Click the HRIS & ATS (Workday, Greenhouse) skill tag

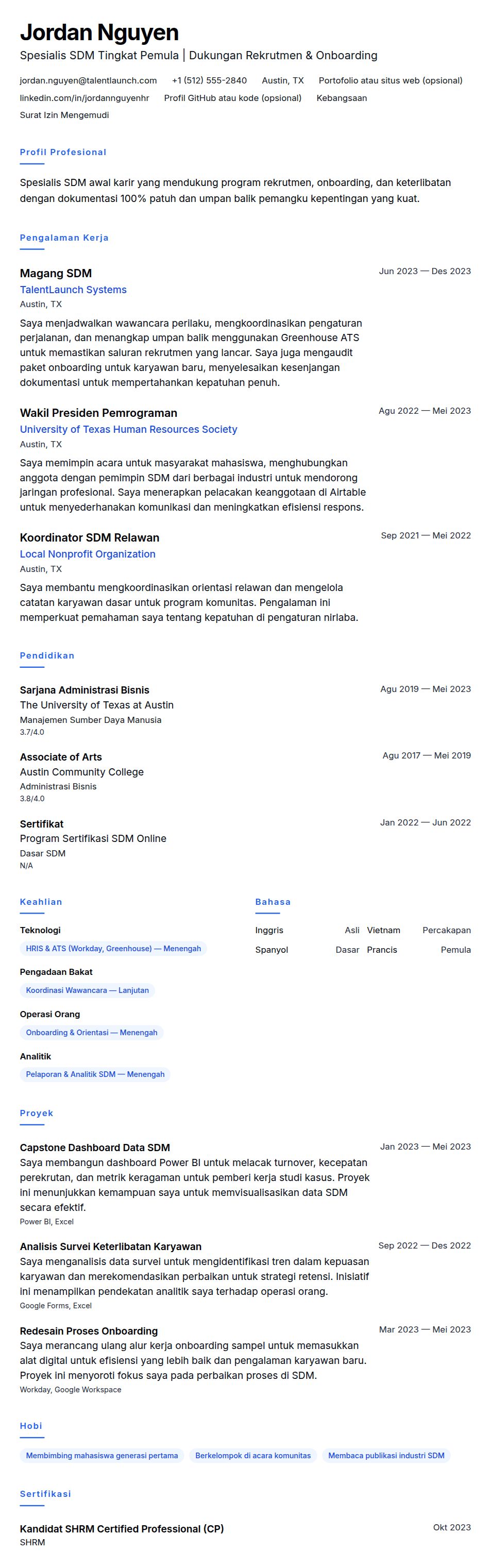pyautogui.click(x=113, y=948)
